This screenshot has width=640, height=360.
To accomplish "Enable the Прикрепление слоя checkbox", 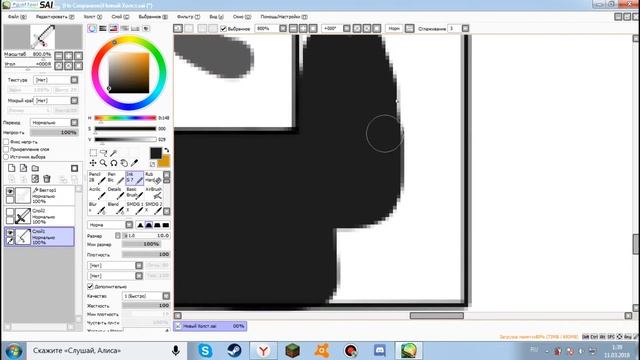I will pos(6,149).
